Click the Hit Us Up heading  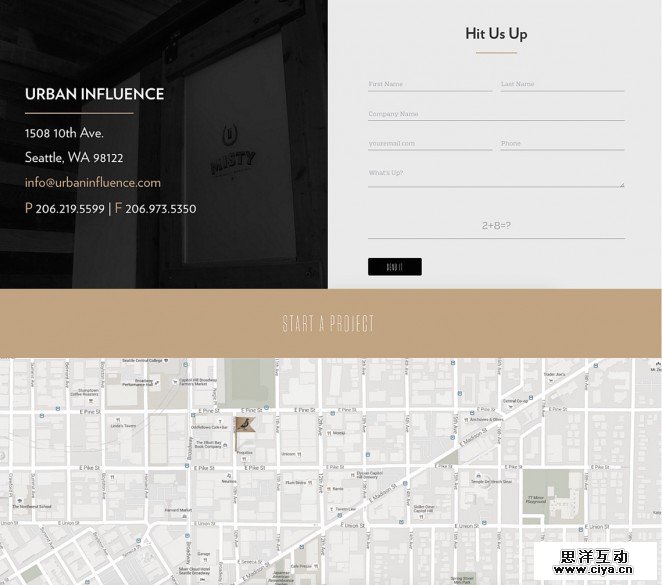tap(496, 34)
